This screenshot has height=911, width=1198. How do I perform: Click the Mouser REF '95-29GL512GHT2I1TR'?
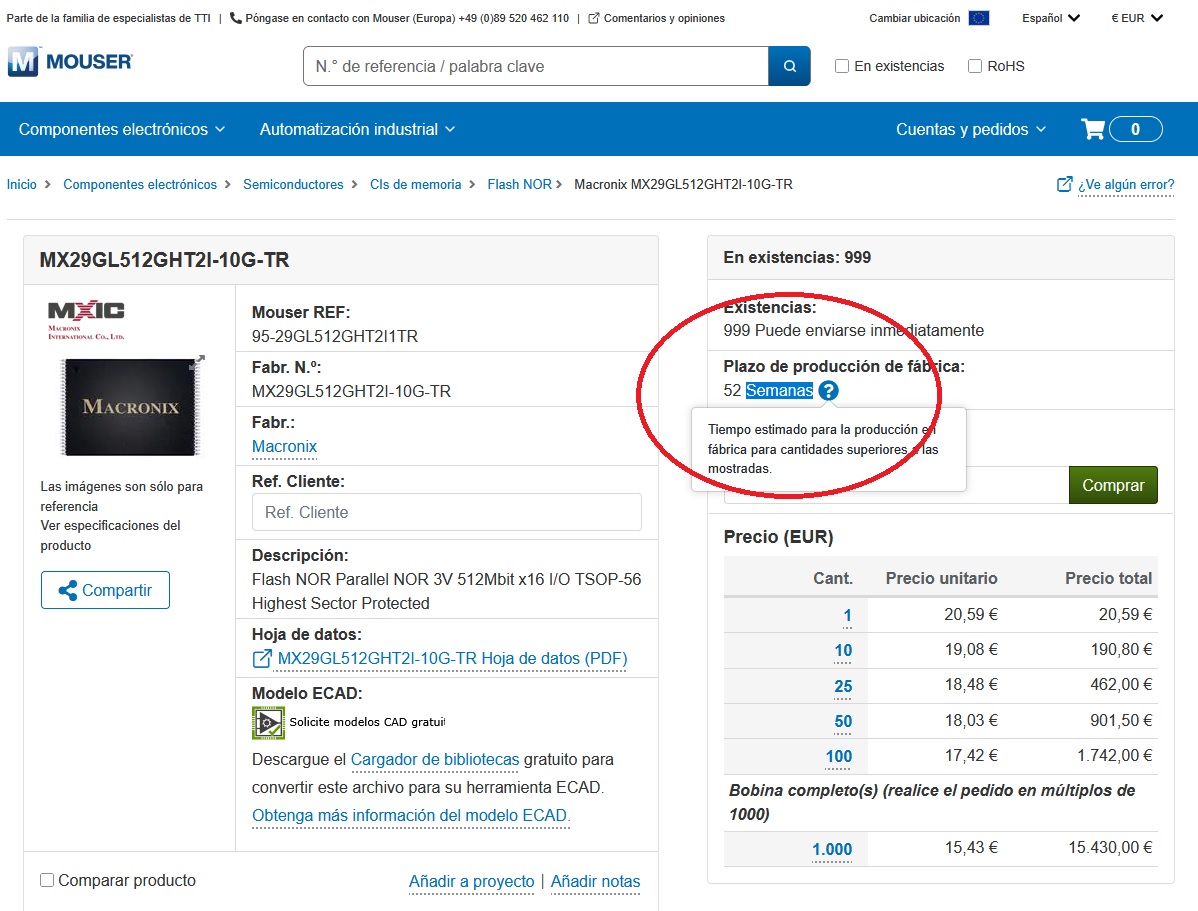[335, 336]
